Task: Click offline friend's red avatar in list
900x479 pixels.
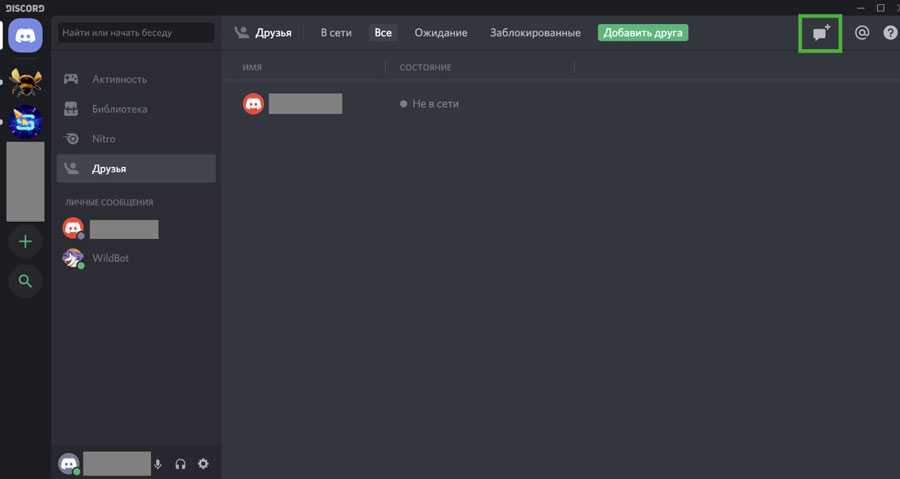Action: 253,104
